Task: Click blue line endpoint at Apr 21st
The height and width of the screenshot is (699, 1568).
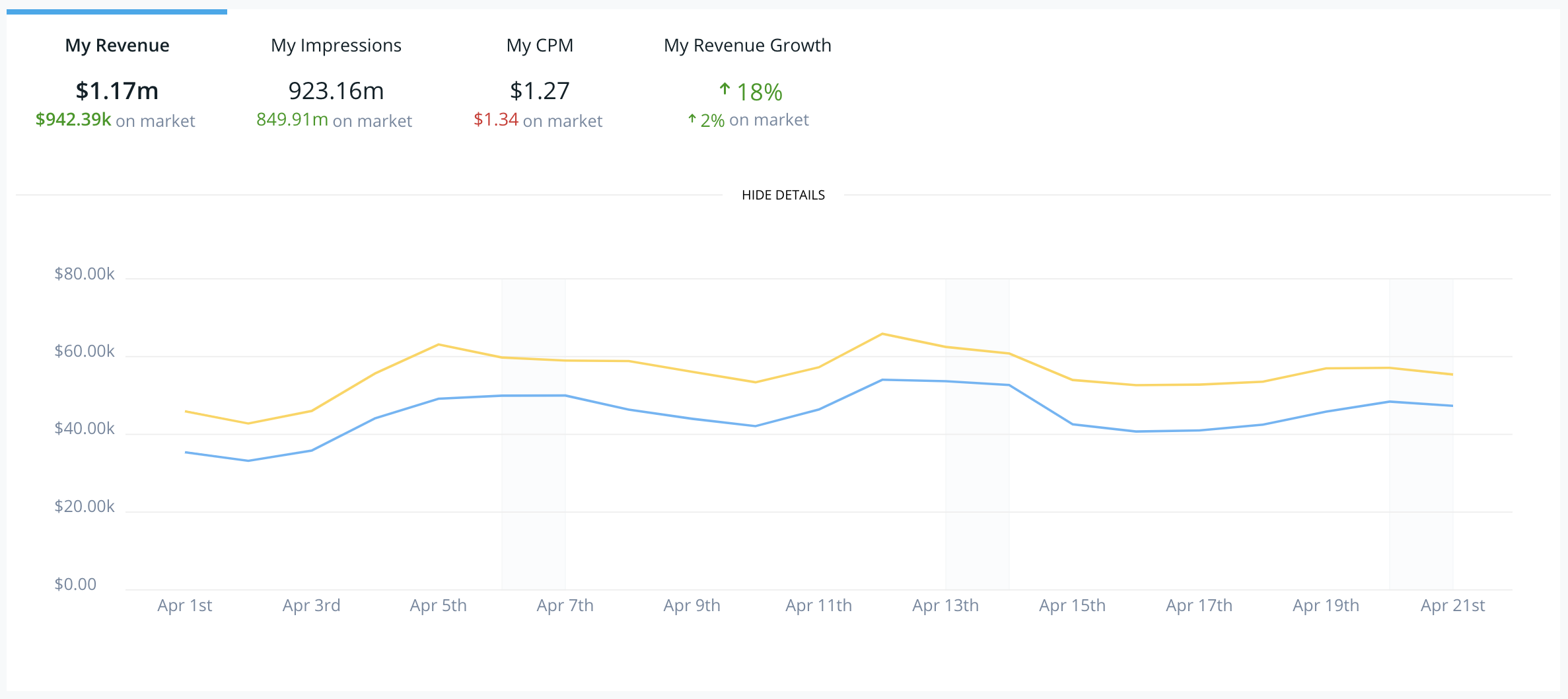Action: tap(1452, 406)
